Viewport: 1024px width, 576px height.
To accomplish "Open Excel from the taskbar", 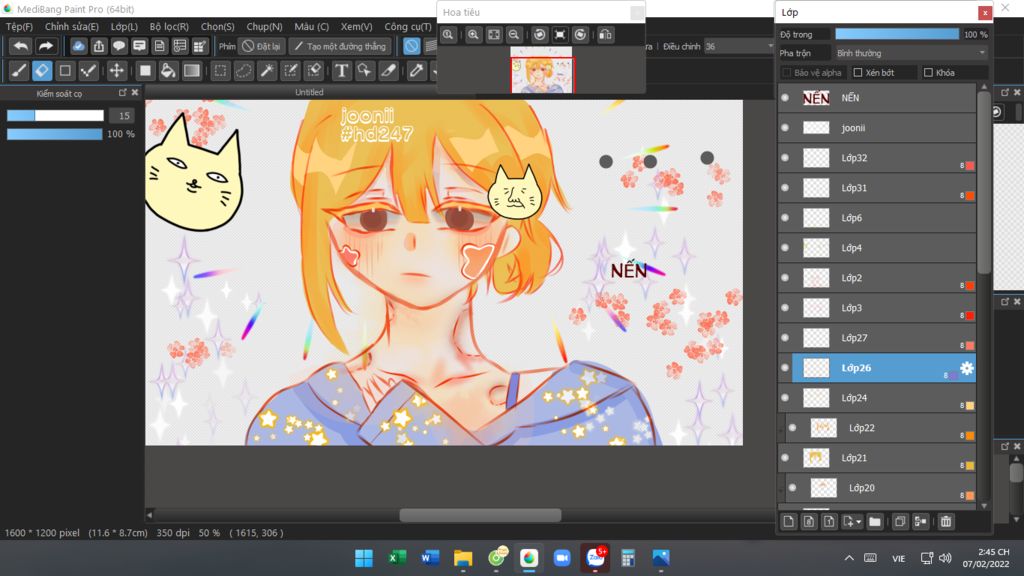I will (396, 558).
